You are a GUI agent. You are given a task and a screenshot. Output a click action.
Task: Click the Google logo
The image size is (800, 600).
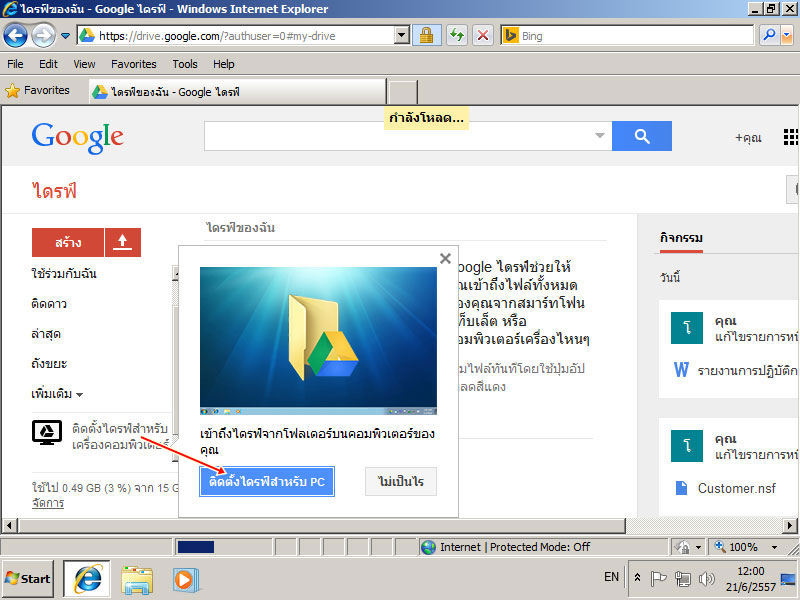click(x=78, y=137)
